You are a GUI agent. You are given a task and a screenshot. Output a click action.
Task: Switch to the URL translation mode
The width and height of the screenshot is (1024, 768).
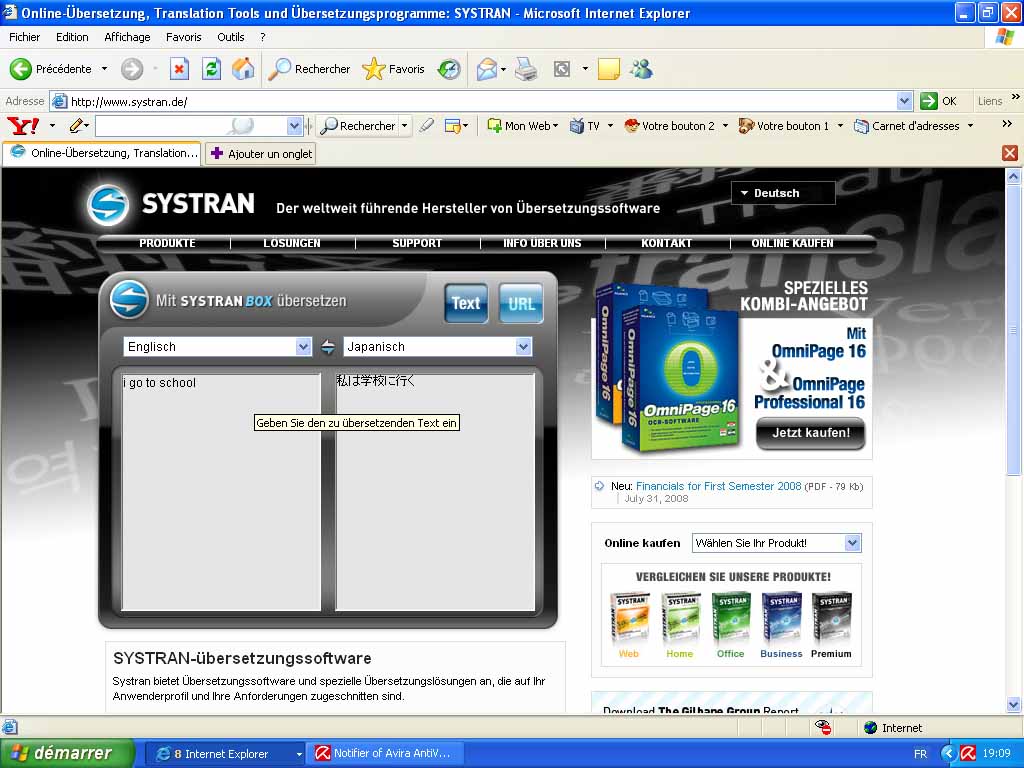(x=521, y=303)
